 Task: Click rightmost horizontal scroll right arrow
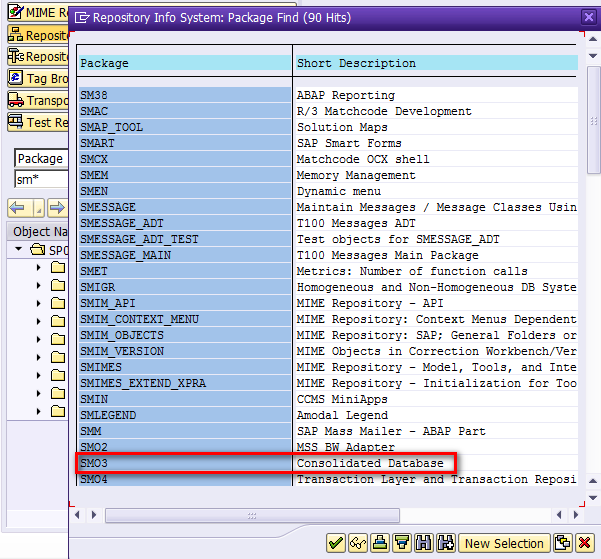[576, 515]
